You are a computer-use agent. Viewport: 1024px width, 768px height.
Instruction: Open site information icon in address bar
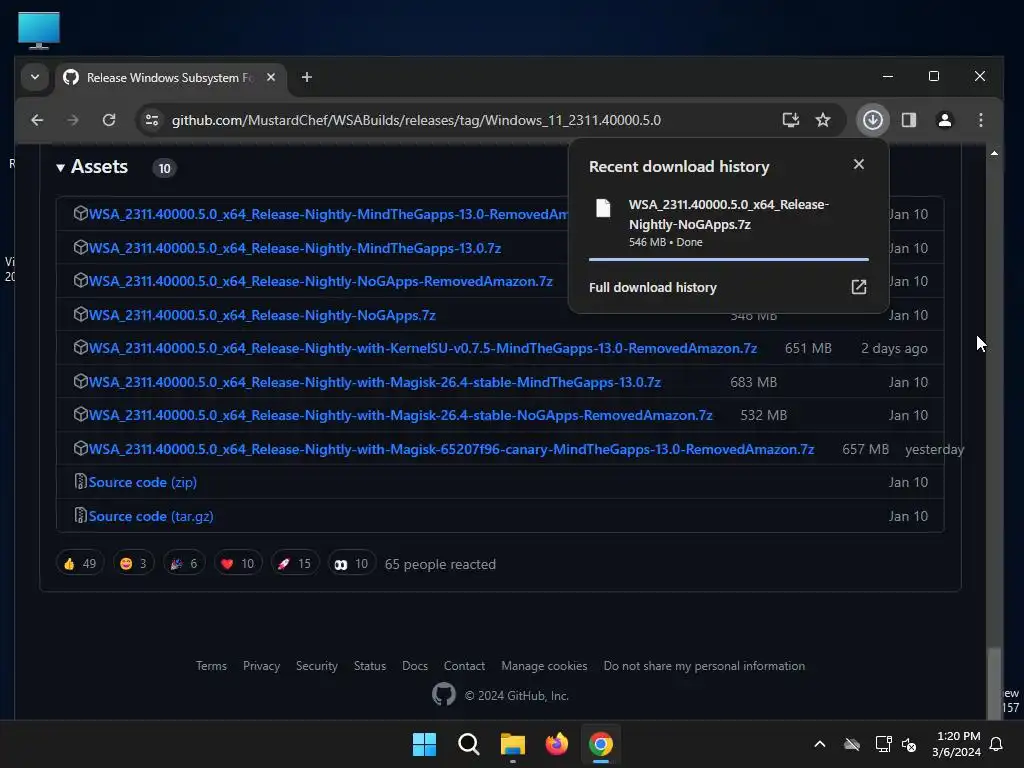coord(152,120)
